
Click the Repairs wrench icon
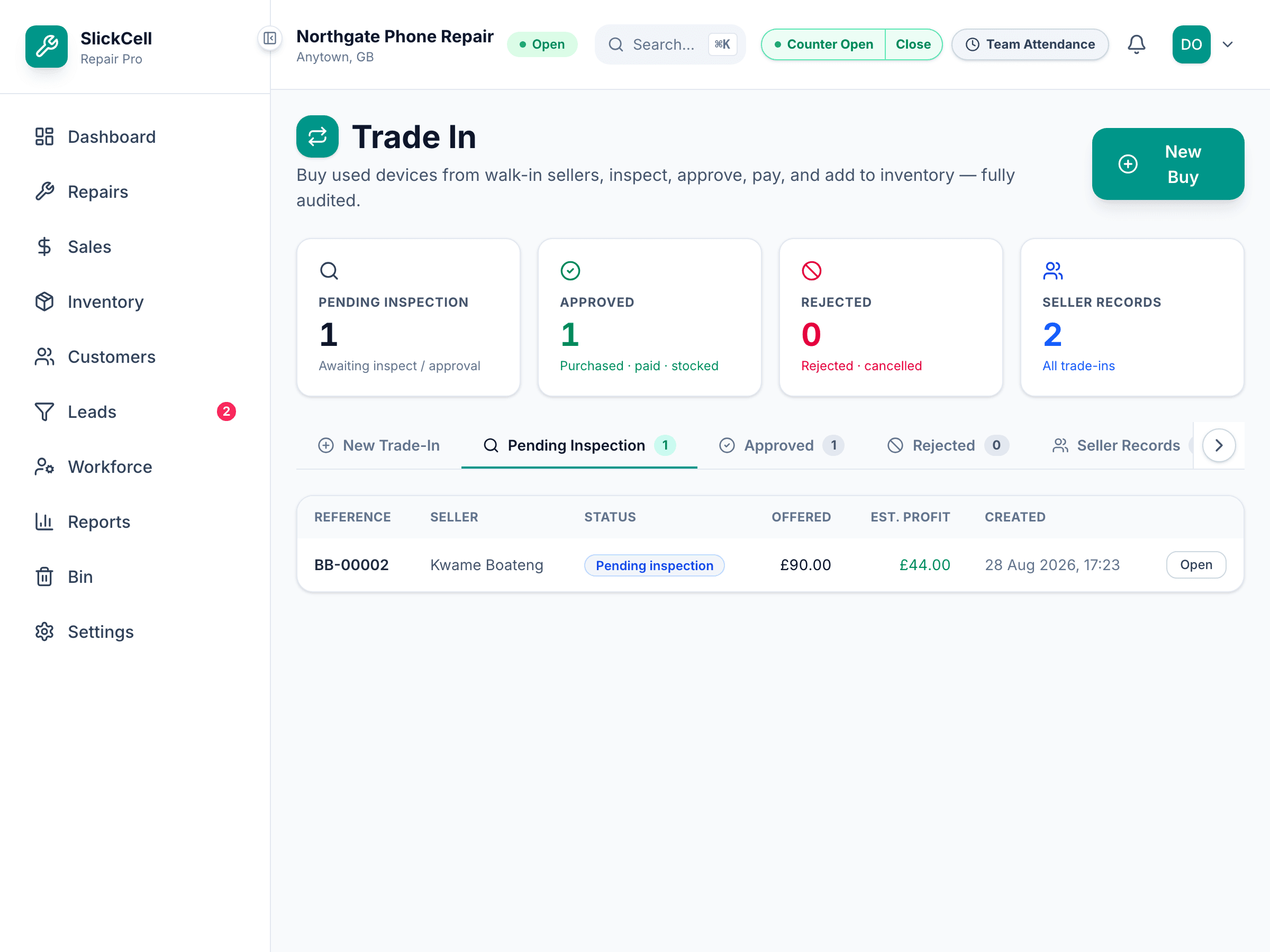[x=44, y=191]
